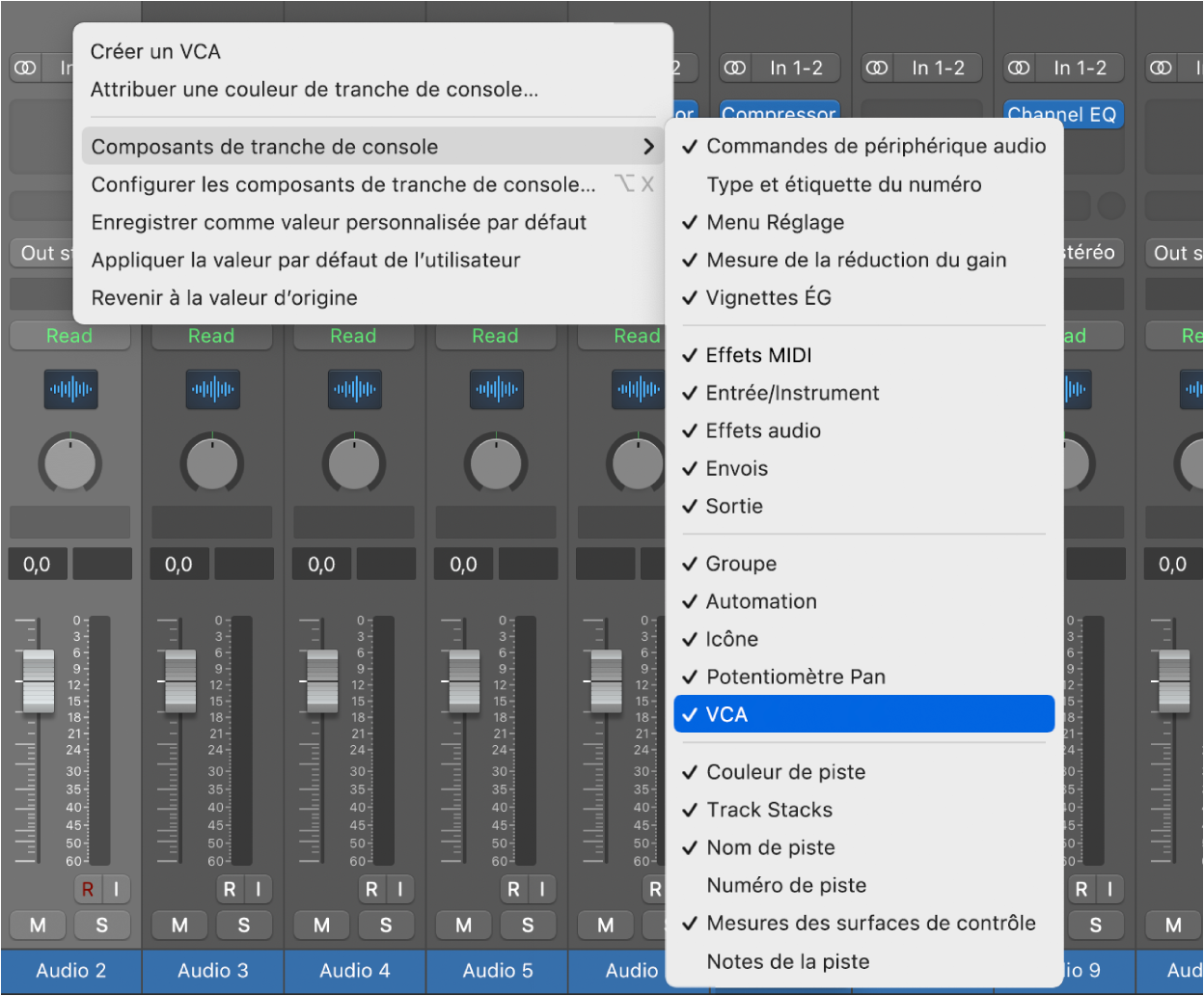Solo the Audio 5 channel
1204x996 pixels.
pos(528,925)
